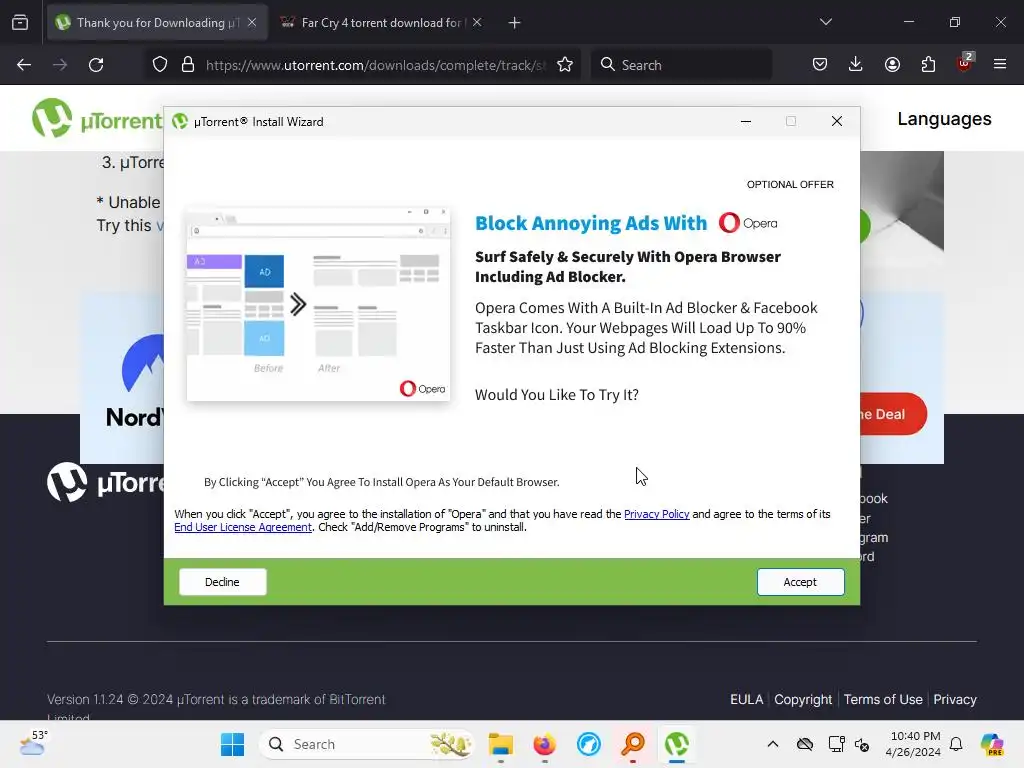Select the Thank you for Downloading tab
The height and width of the screenshot is (768, 1024).
pyautogui.click(x=157, y=23)
